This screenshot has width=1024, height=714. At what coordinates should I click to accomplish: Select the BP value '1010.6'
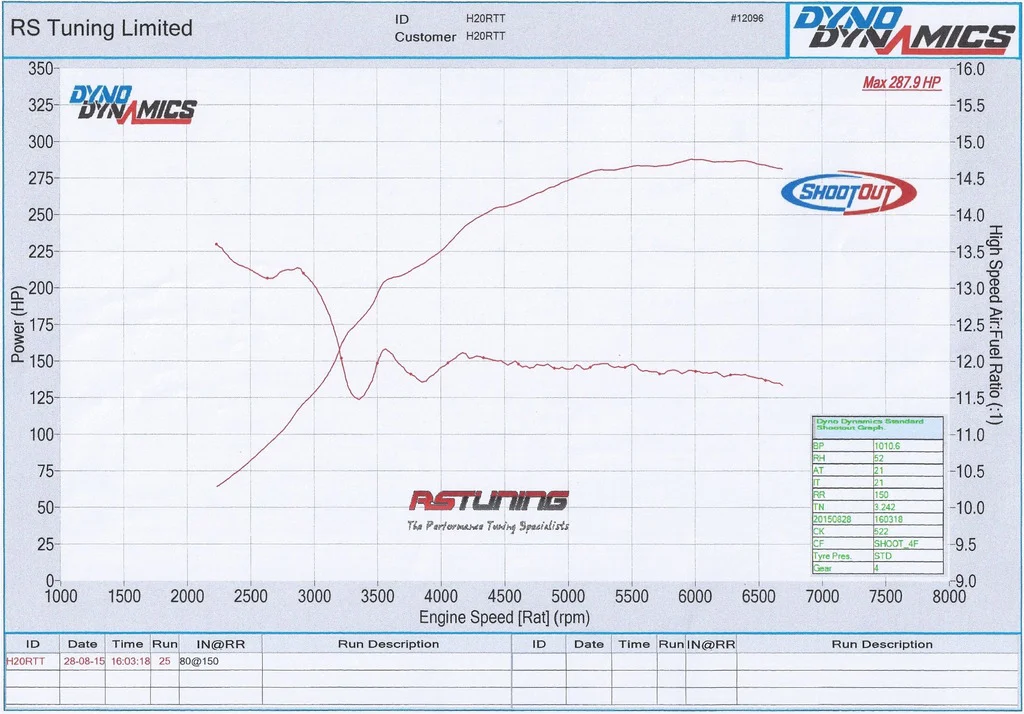tap(887, 446)
